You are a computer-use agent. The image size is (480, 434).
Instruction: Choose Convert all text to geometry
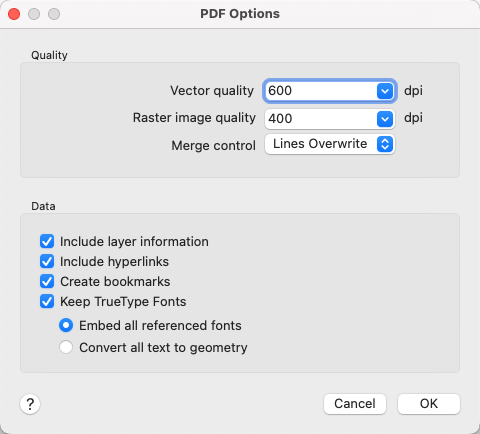66,347
